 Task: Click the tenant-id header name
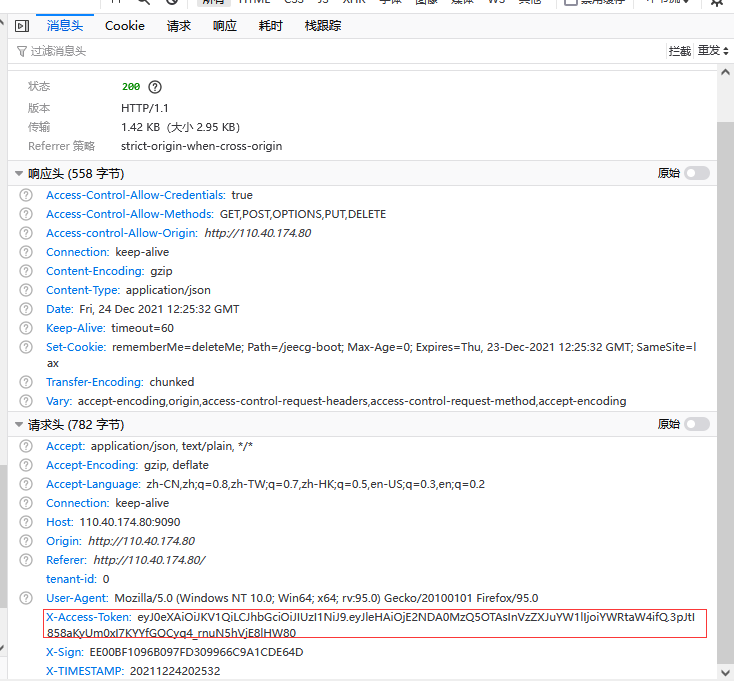point(71,579)
